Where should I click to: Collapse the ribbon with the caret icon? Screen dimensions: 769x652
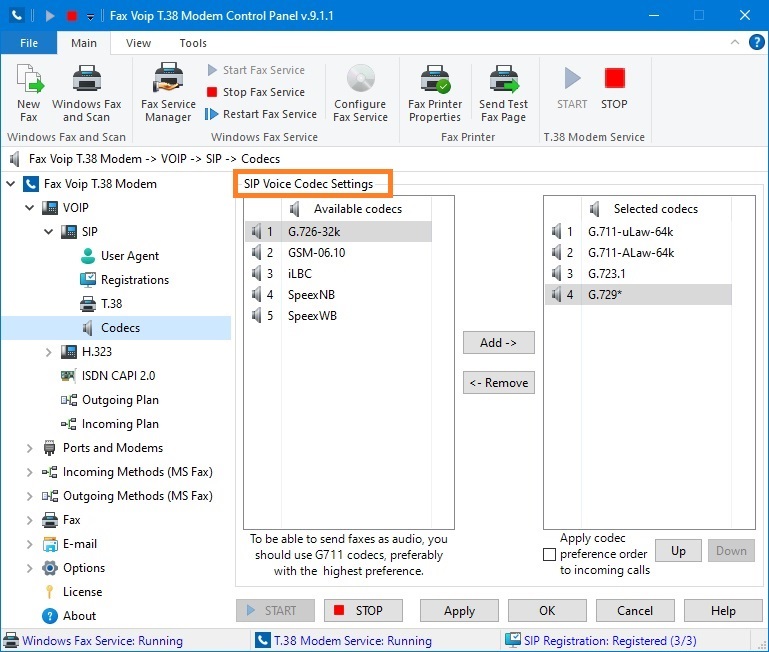tap(735, 42)
